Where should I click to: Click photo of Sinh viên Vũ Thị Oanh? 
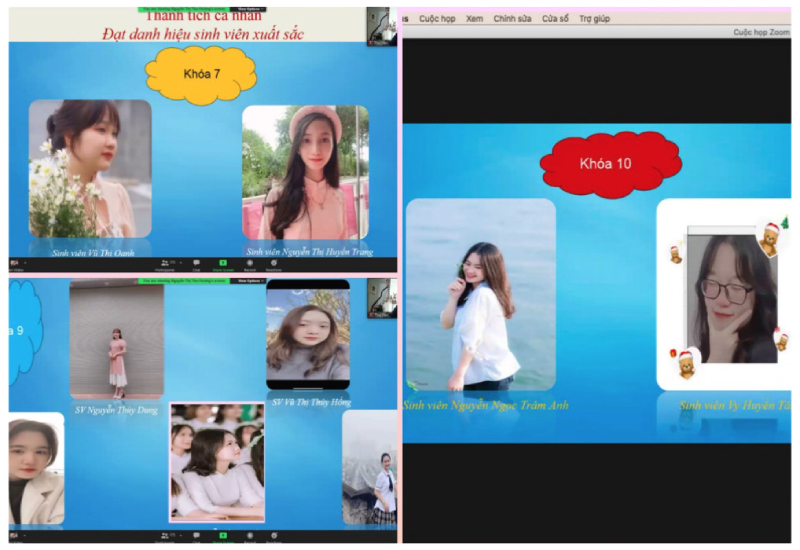(x=90, y=168)
